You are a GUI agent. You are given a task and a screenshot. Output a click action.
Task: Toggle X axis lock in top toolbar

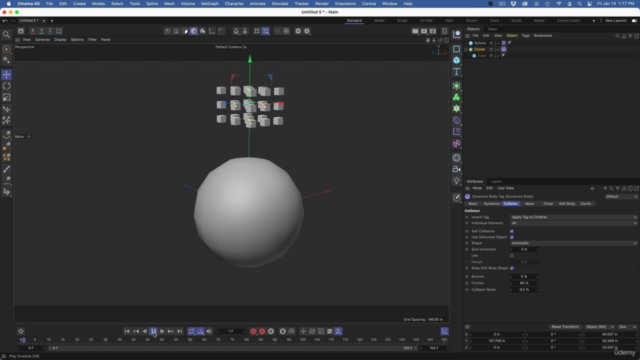[x=33, y=31]
